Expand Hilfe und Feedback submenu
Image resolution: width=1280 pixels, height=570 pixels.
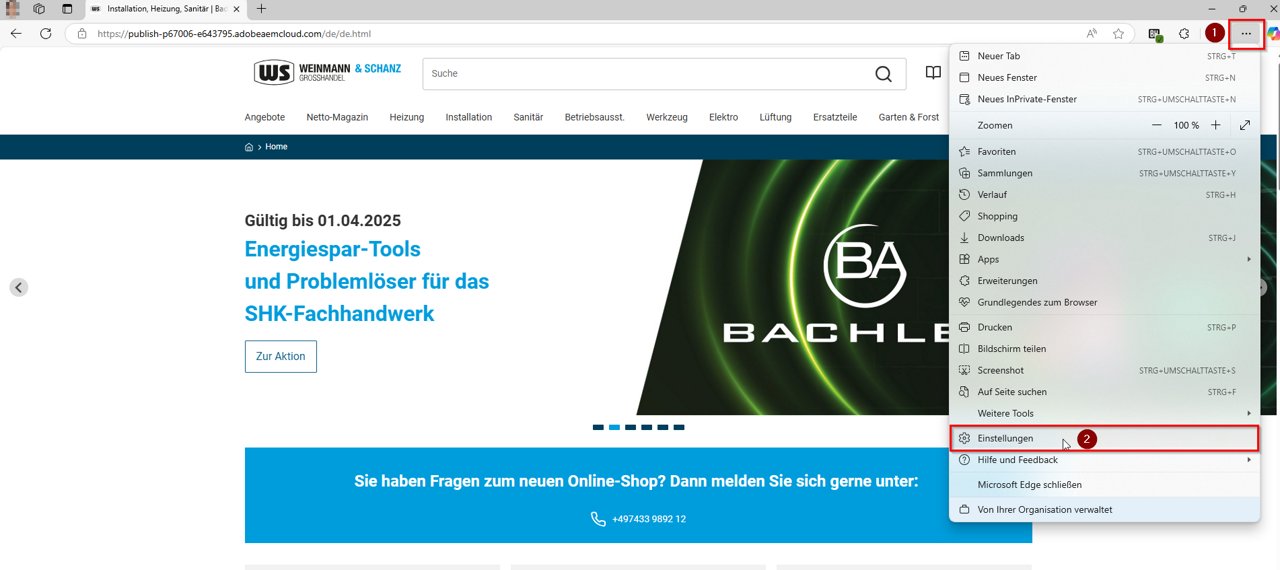[1249, 460]
